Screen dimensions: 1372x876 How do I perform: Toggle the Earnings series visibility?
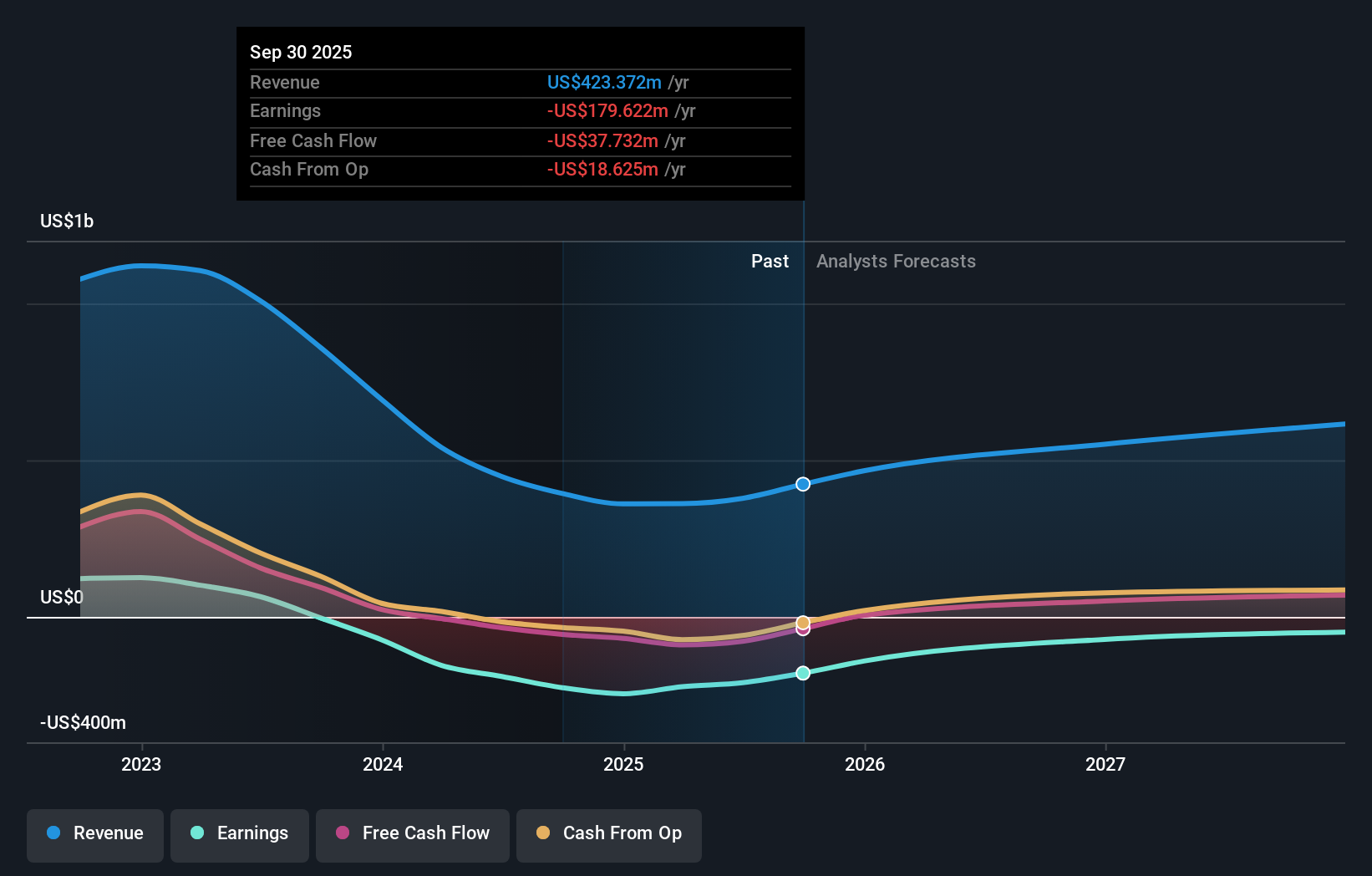pos(240,833)
